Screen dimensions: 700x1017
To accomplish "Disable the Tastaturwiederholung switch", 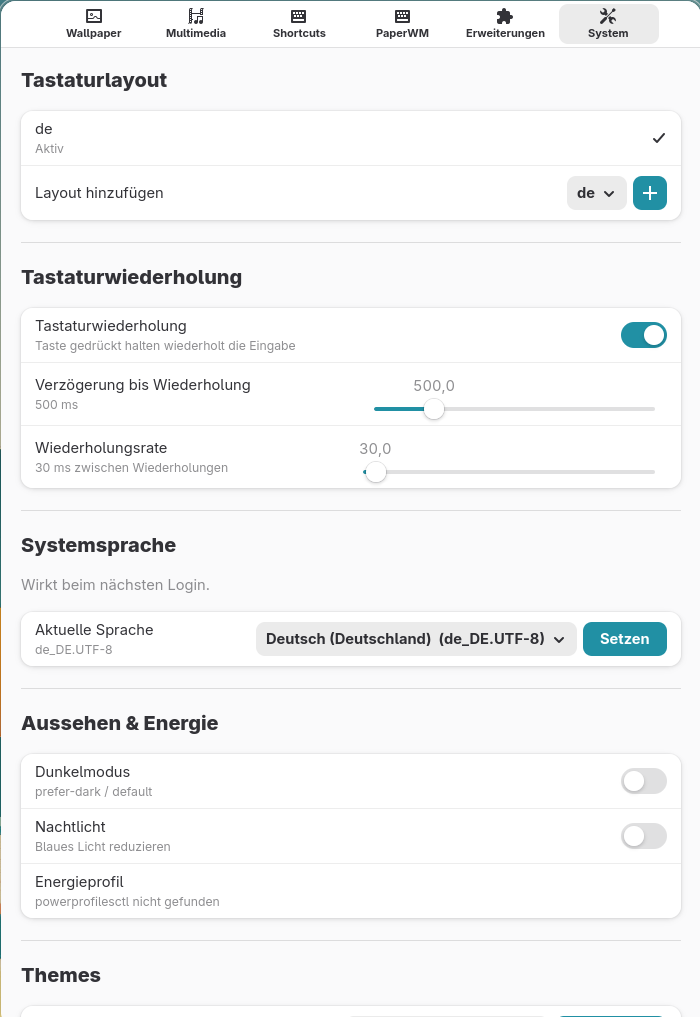I will 643,335.
